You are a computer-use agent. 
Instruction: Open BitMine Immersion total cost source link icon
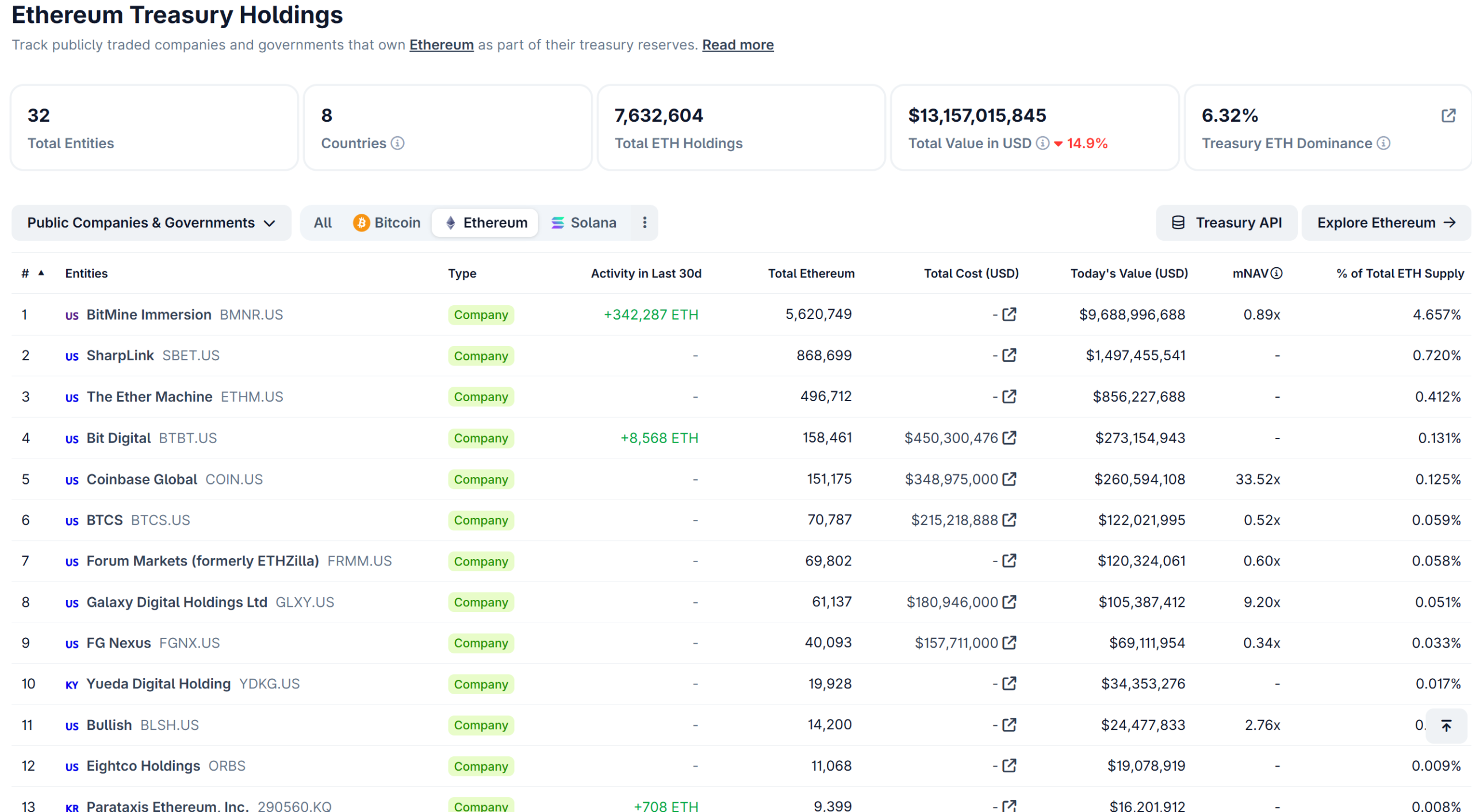pyautogui.click(x=1009, y=314)
